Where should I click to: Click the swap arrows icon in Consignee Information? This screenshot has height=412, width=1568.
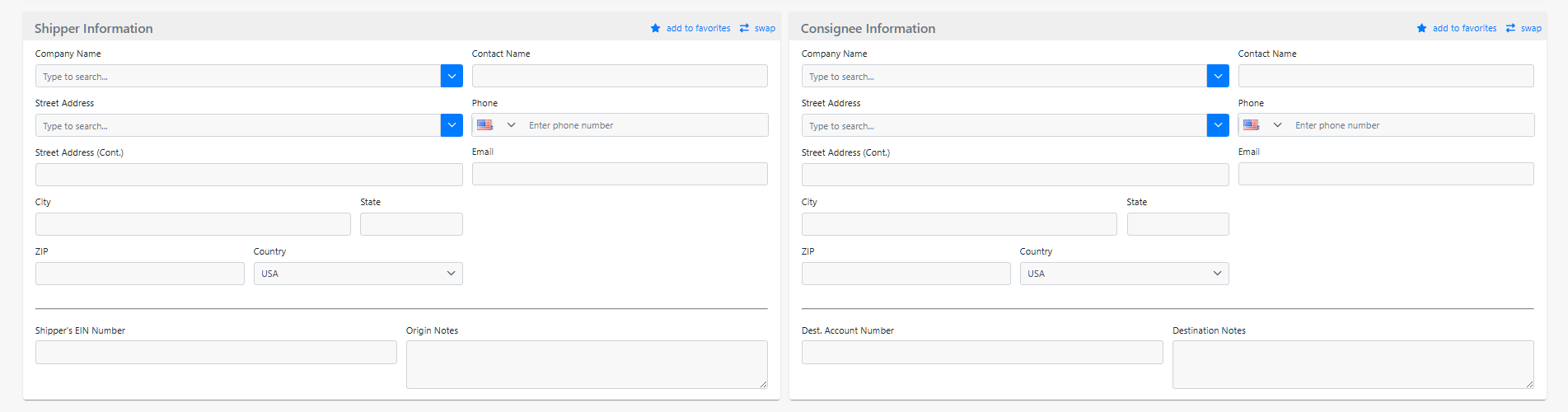click(1510, 28)
